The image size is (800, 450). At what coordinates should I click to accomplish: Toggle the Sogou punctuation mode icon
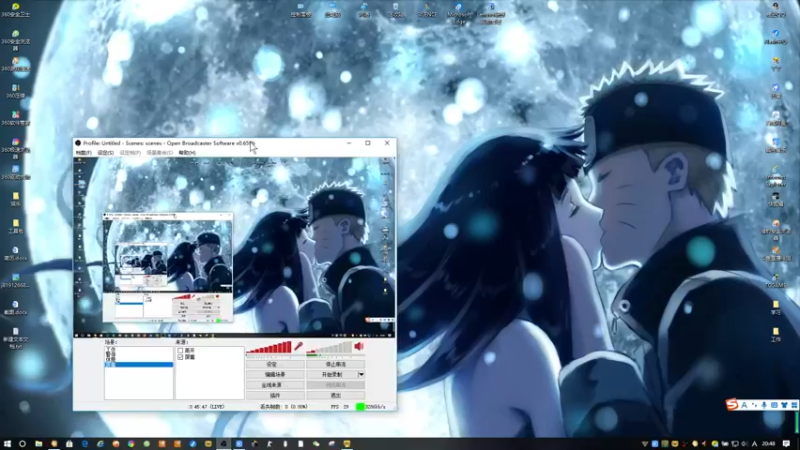[754, 405]
